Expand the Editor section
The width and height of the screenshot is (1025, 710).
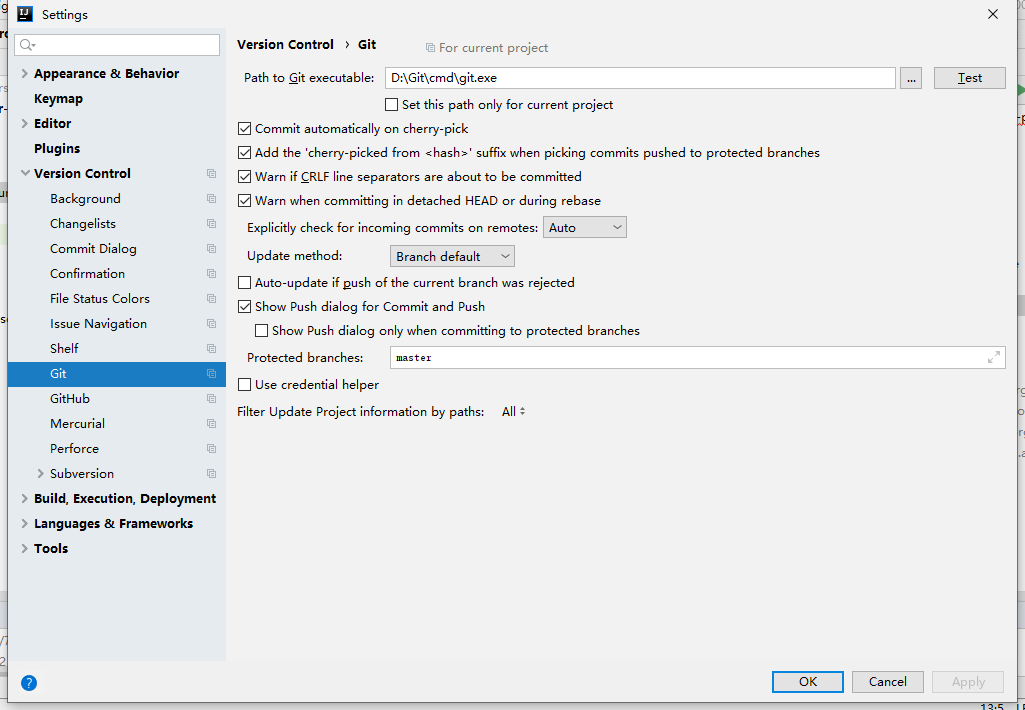tap(24, 124)
